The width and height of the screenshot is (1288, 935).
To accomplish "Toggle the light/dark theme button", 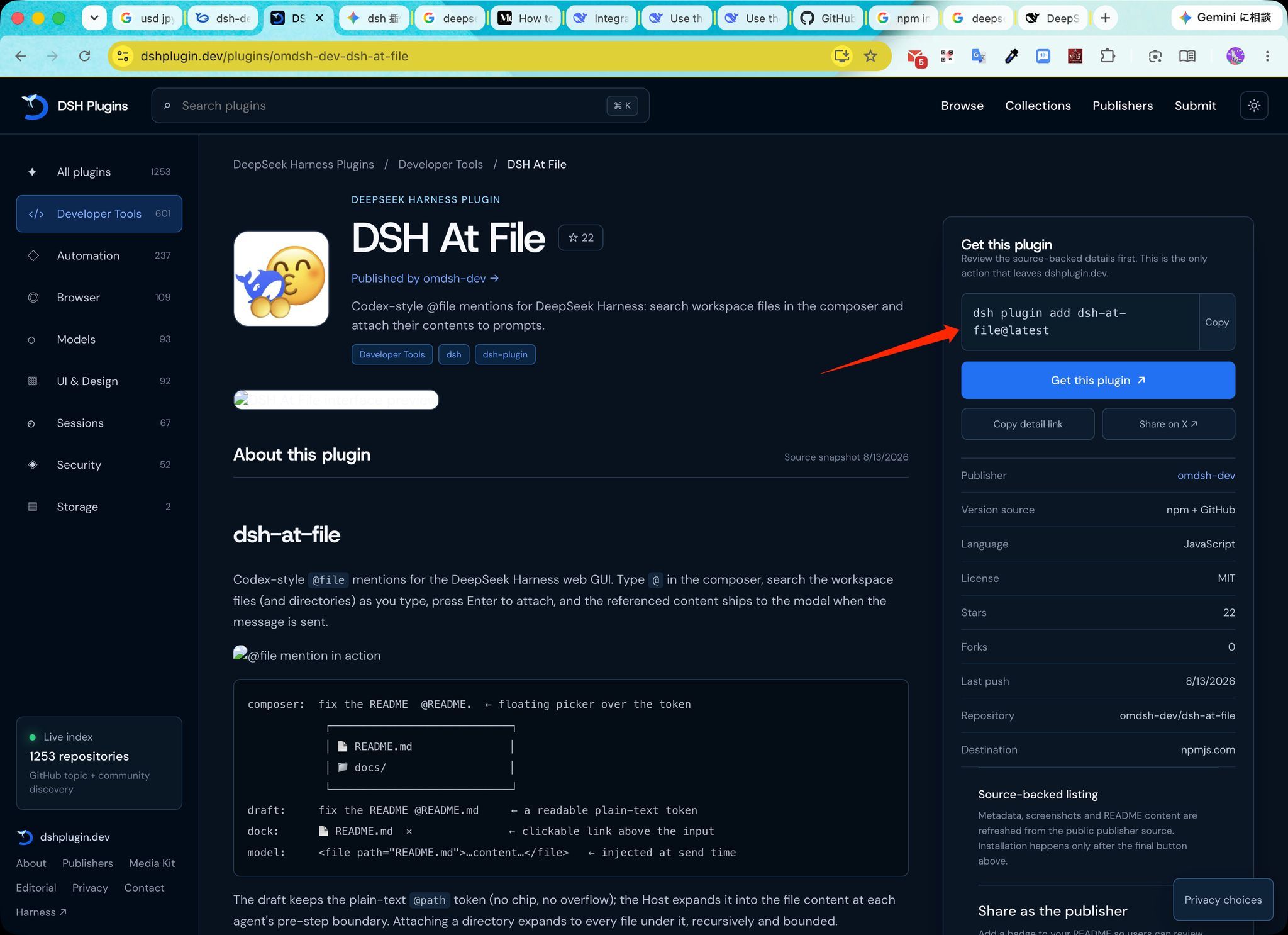I will click(x=1253, y=106).
